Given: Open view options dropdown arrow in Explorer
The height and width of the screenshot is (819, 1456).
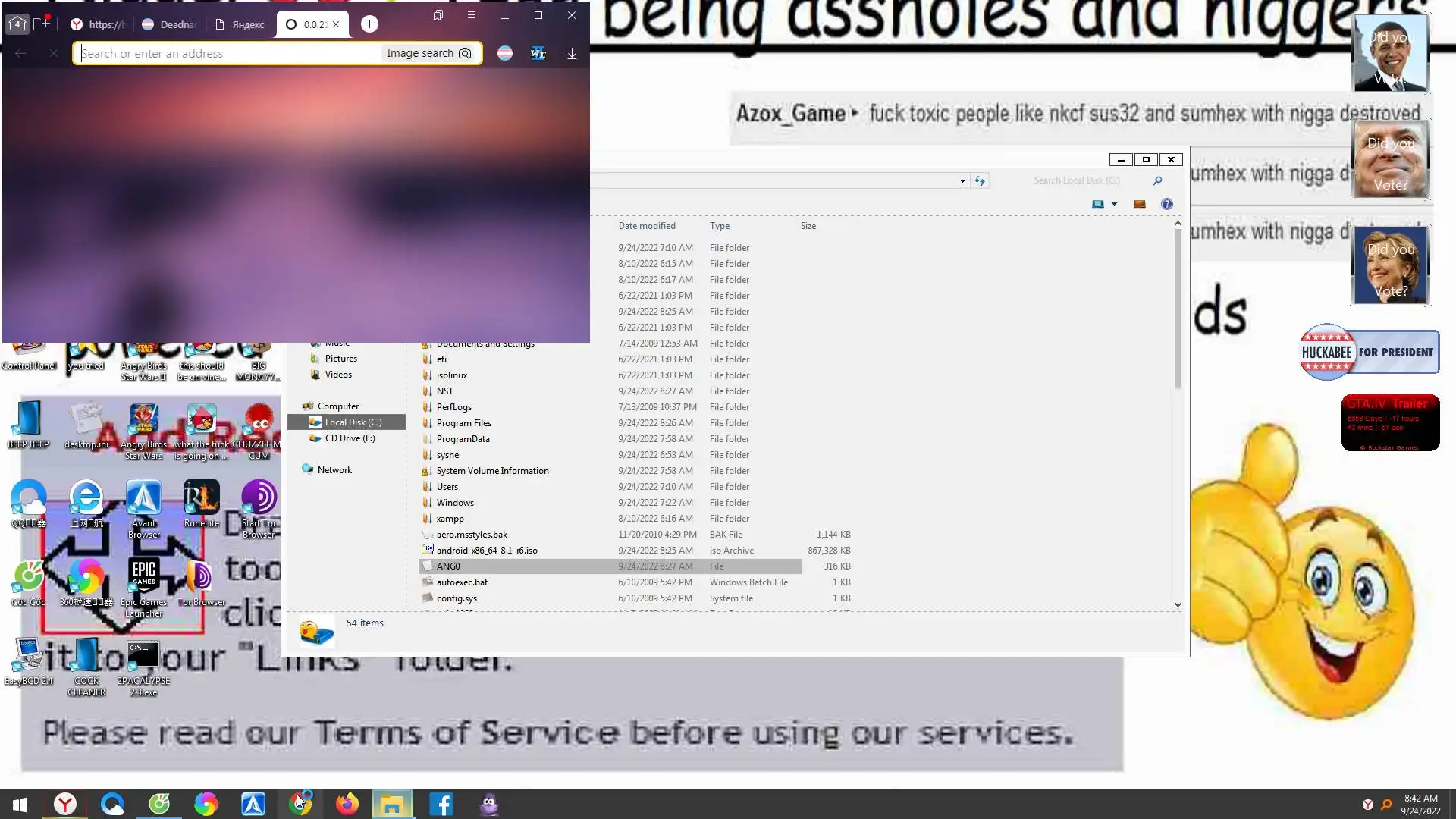Looking at the screenshot, I should point(1114,204).
